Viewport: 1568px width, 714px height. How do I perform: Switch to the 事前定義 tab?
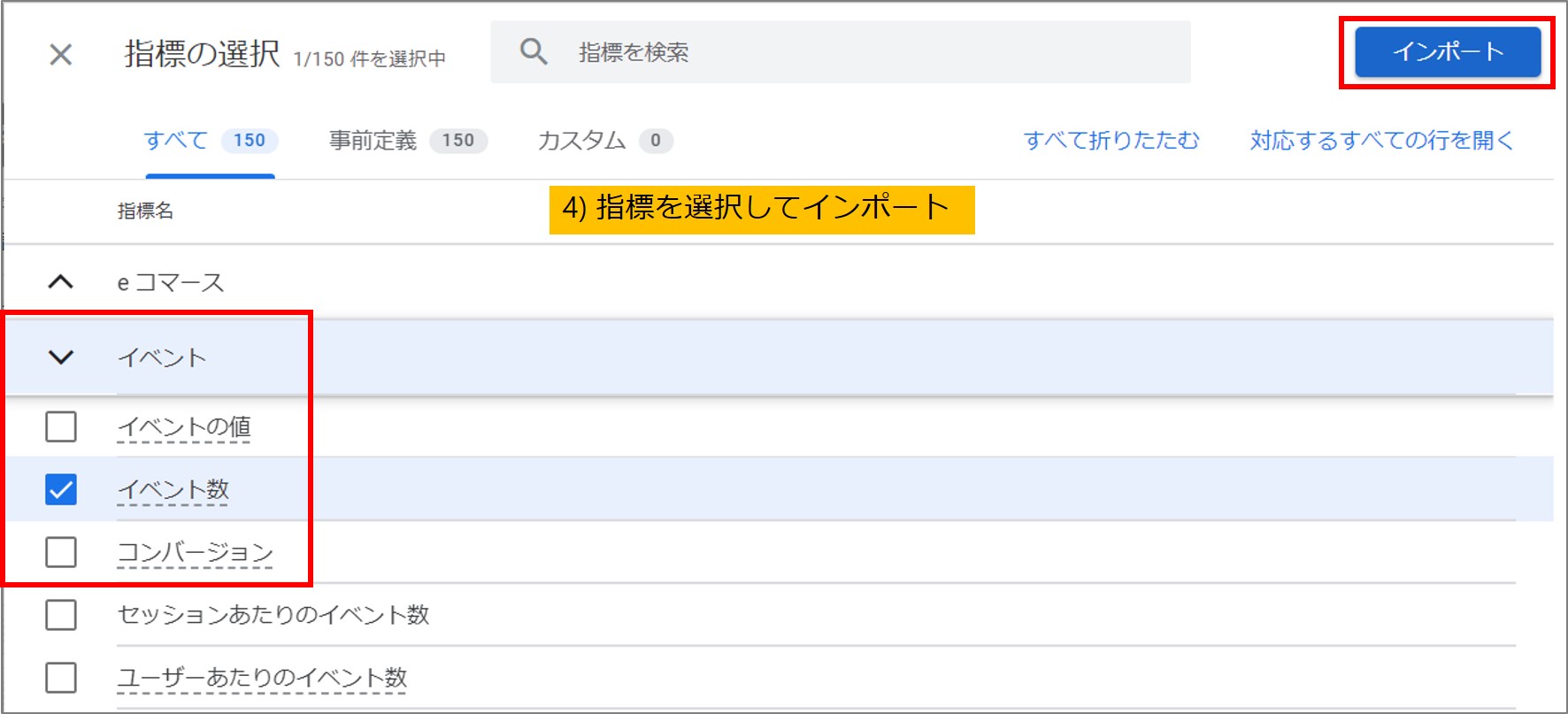[x=408, y=140]
